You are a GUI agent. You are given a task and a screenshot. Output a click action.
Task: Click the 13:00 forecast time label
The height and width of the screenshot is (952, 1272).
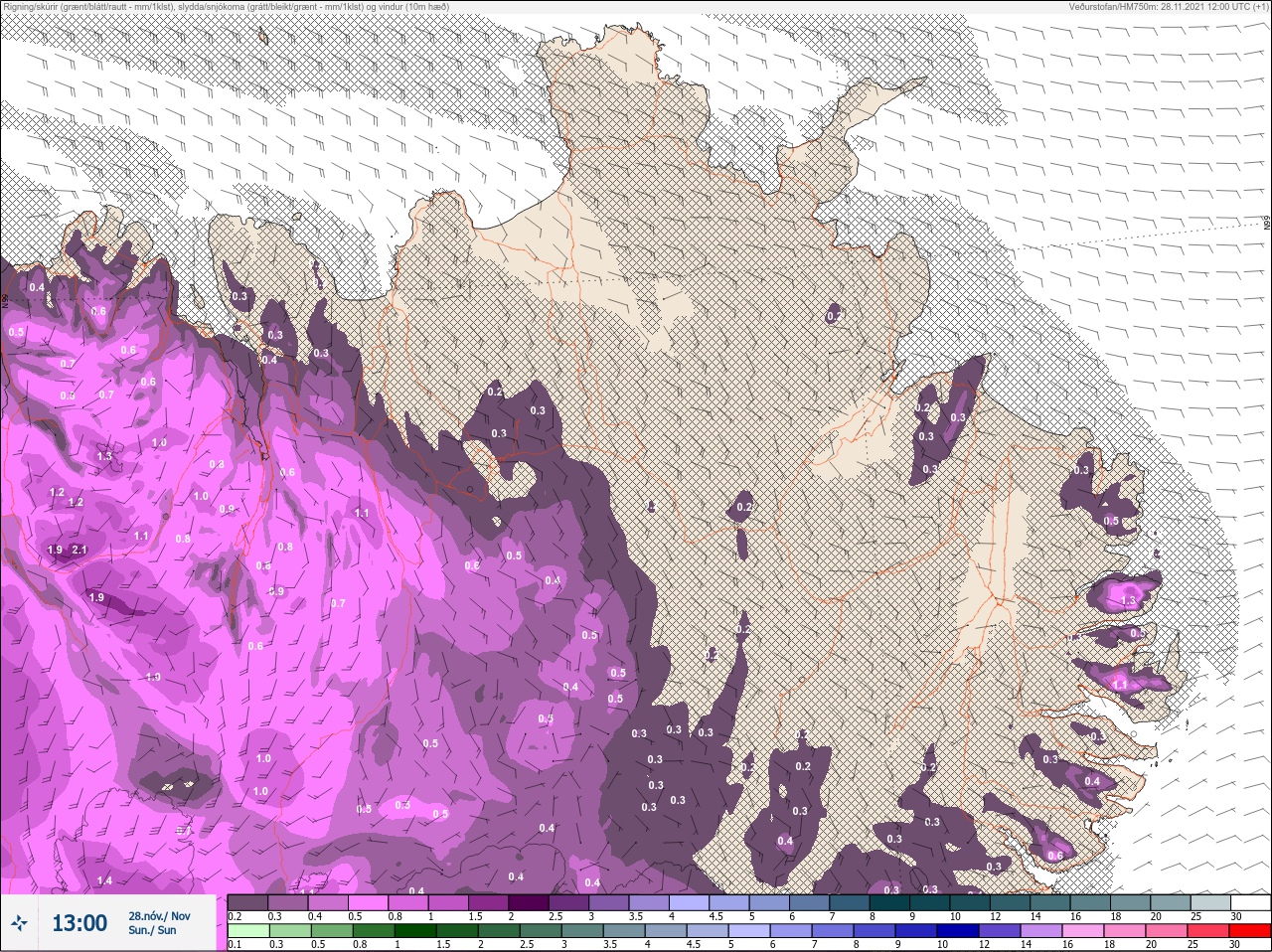click(x=79, y=923)
